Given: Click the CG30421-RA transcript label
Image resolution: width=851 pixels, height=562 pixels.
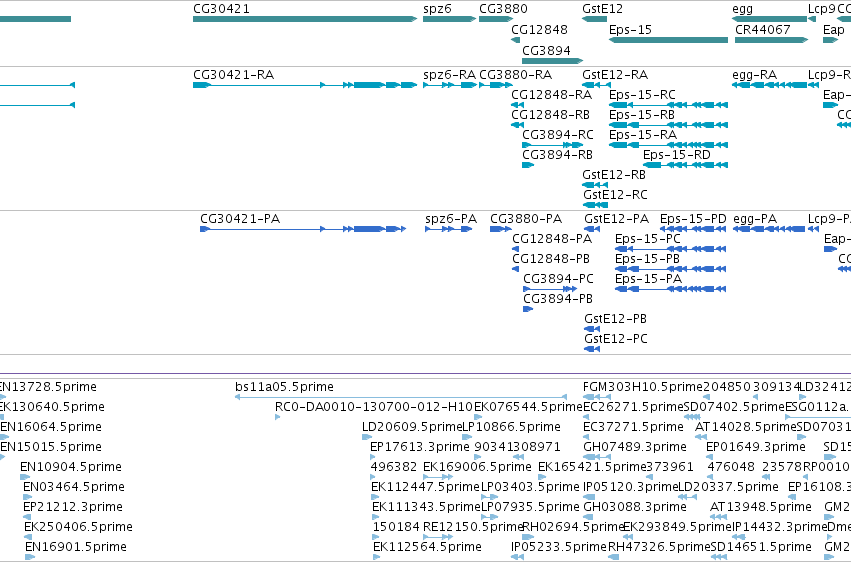Looking at the screenshot, I should click(x=233, y=75).
